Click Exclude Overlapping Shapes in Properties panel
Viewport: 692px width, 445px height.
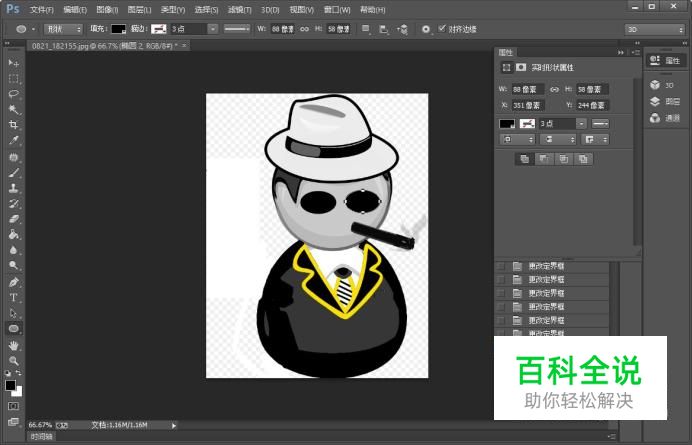click(x=583, y=159)
